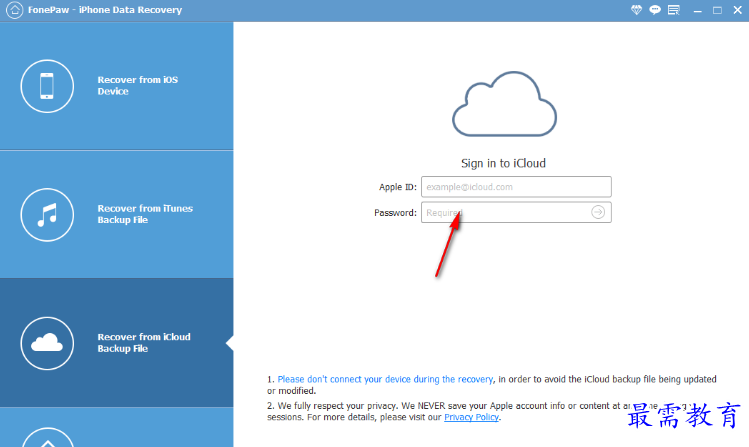Select Recover from iCloud Backup File tab
The width and height of the screenshot is (749, 447).
117,343
